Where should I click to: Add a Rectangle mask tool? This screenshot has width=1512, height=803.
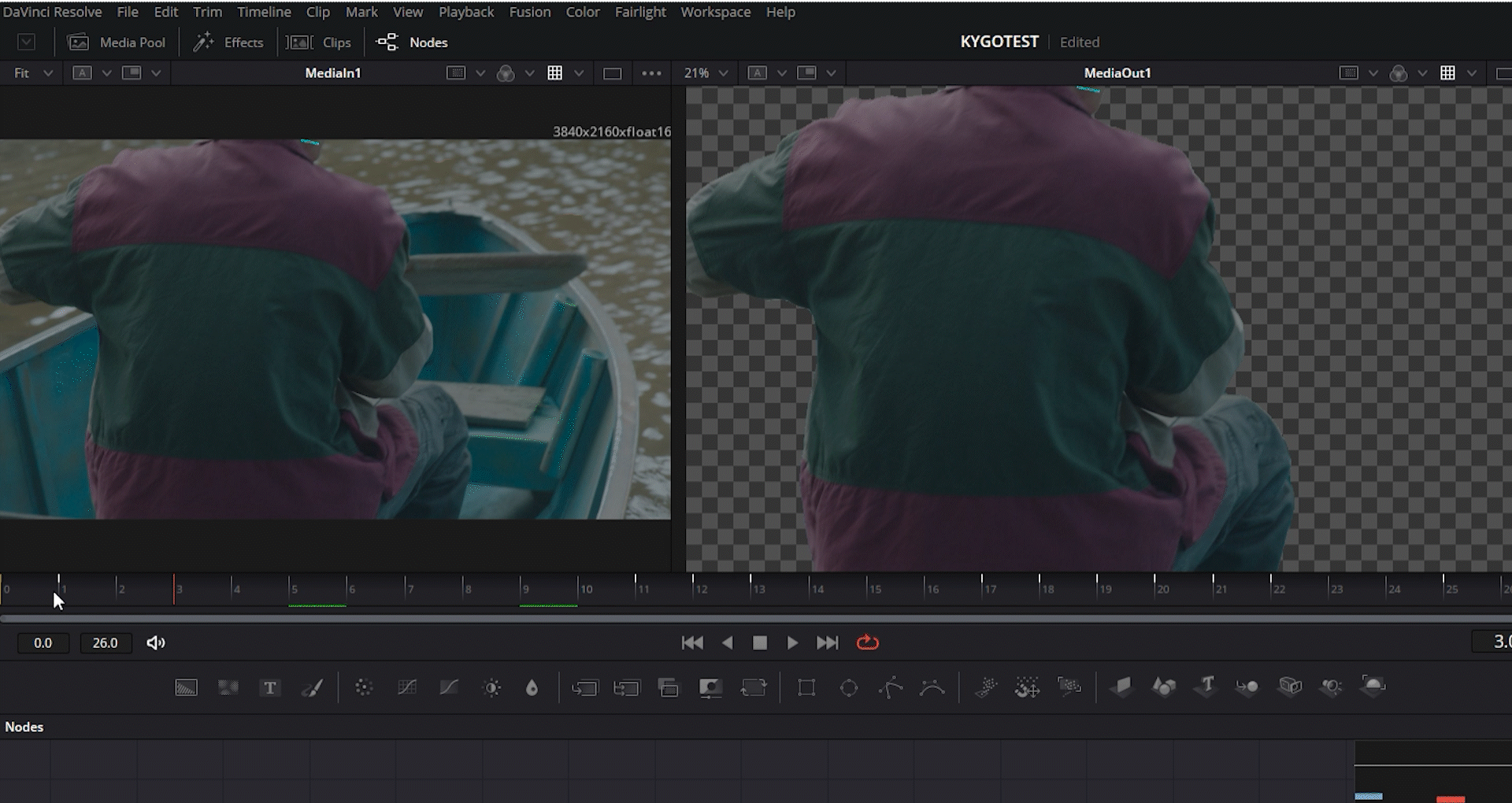coord(806,688)
